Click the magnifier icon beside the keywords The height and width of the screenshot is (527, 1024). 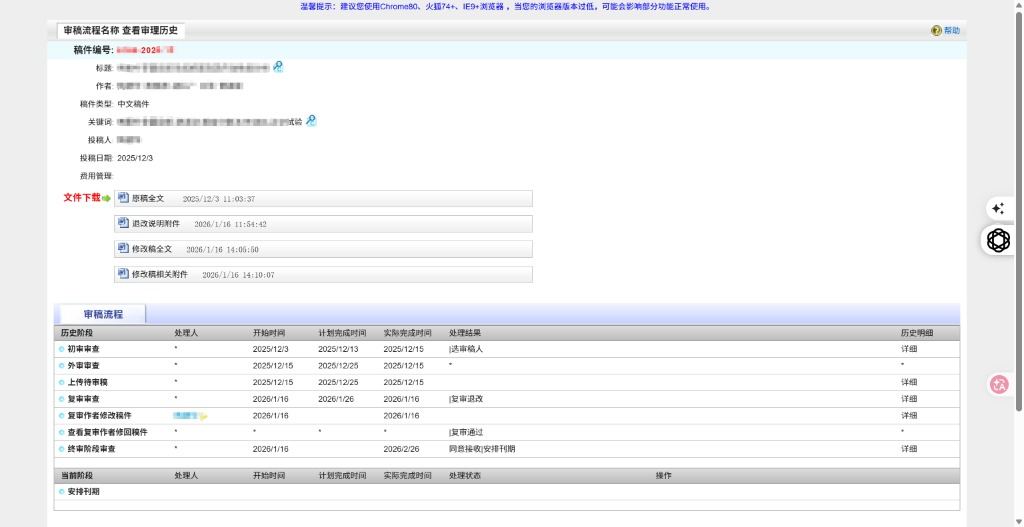pyautogui.click(x=311, y=121)
